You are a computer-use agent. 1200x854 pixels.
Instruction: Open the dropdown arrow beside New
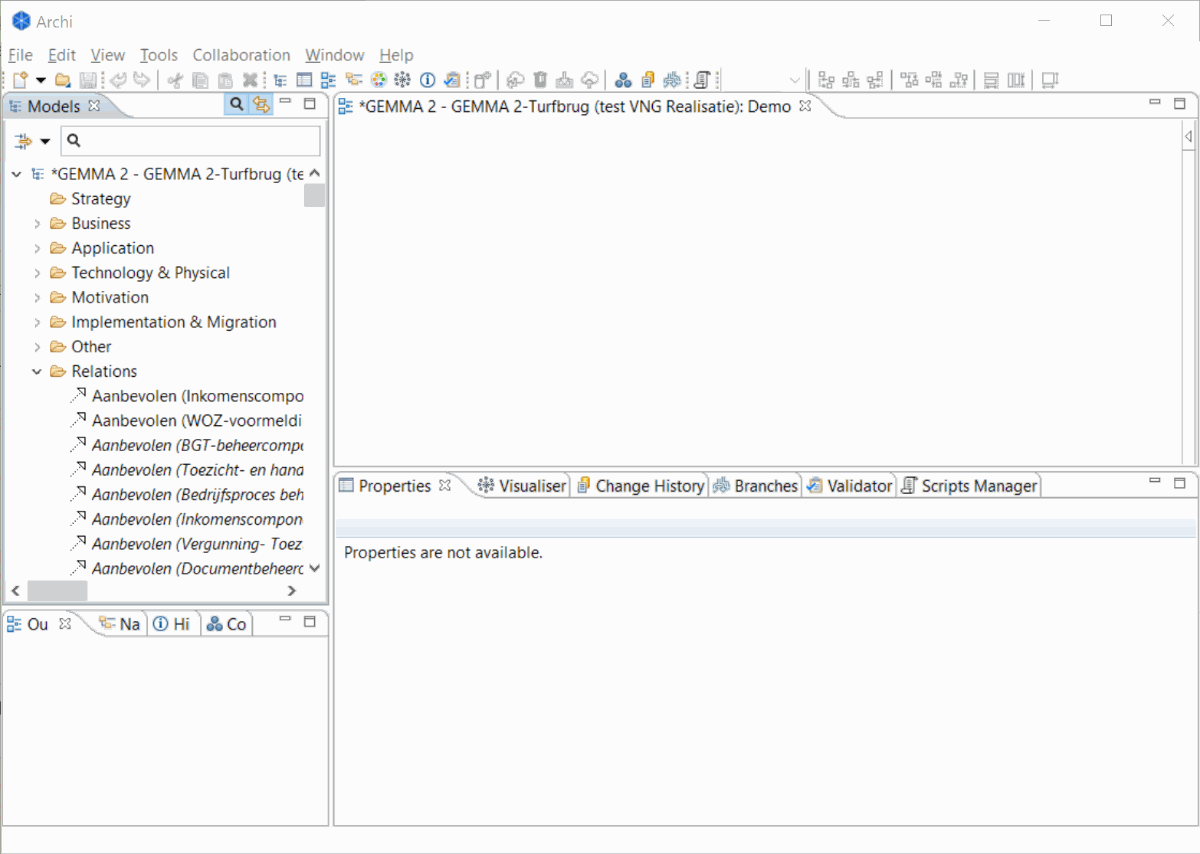(41, 80)
